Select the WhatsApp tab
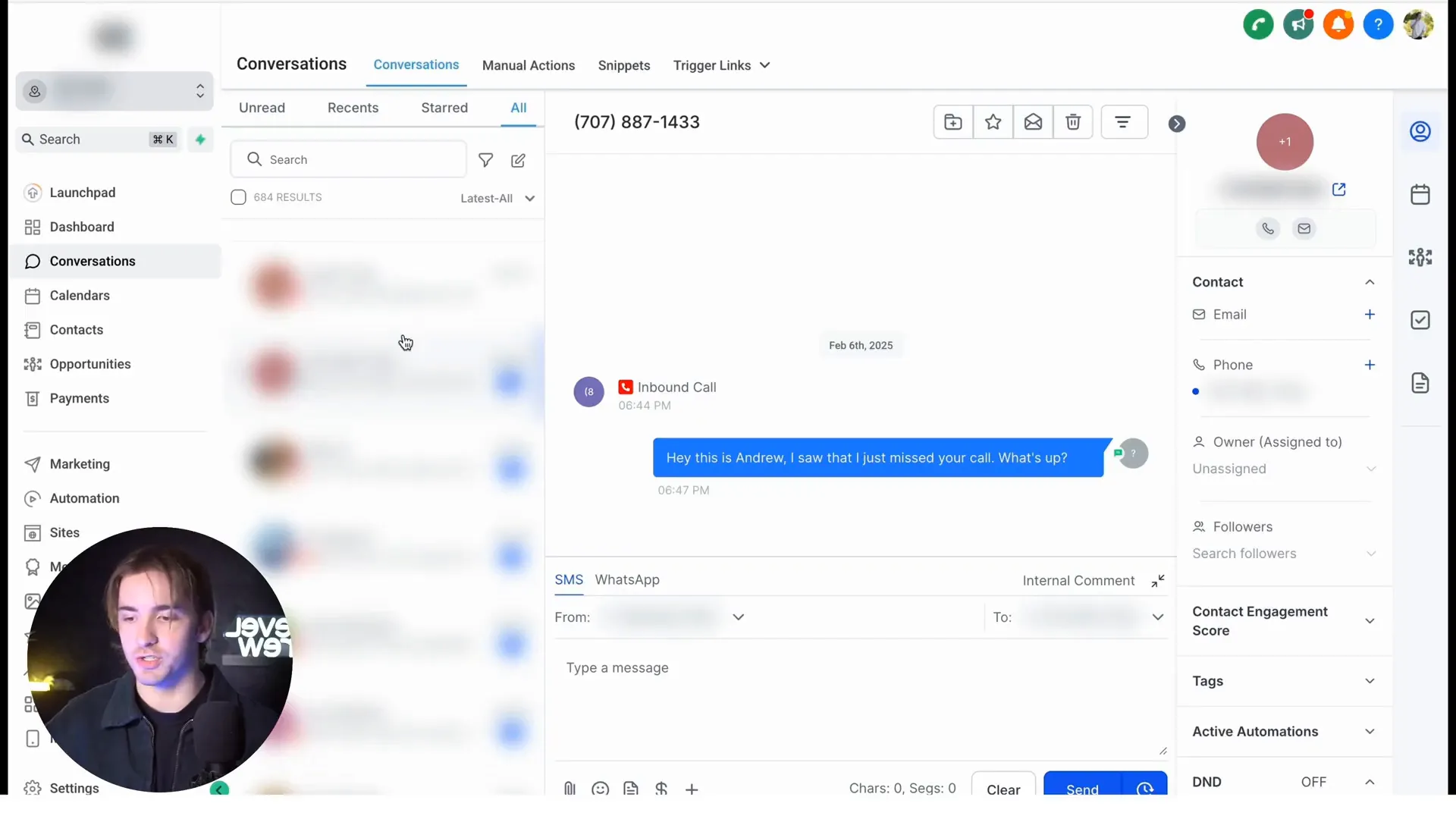The width and height of the screenshot is (1456, 819). click(x=626, y=580)
